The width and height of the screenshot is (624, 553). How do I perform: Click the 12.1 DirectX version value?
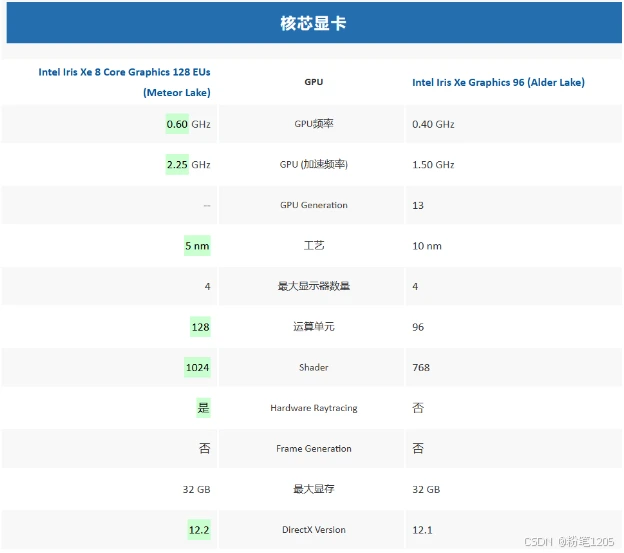tap(422, 530)
